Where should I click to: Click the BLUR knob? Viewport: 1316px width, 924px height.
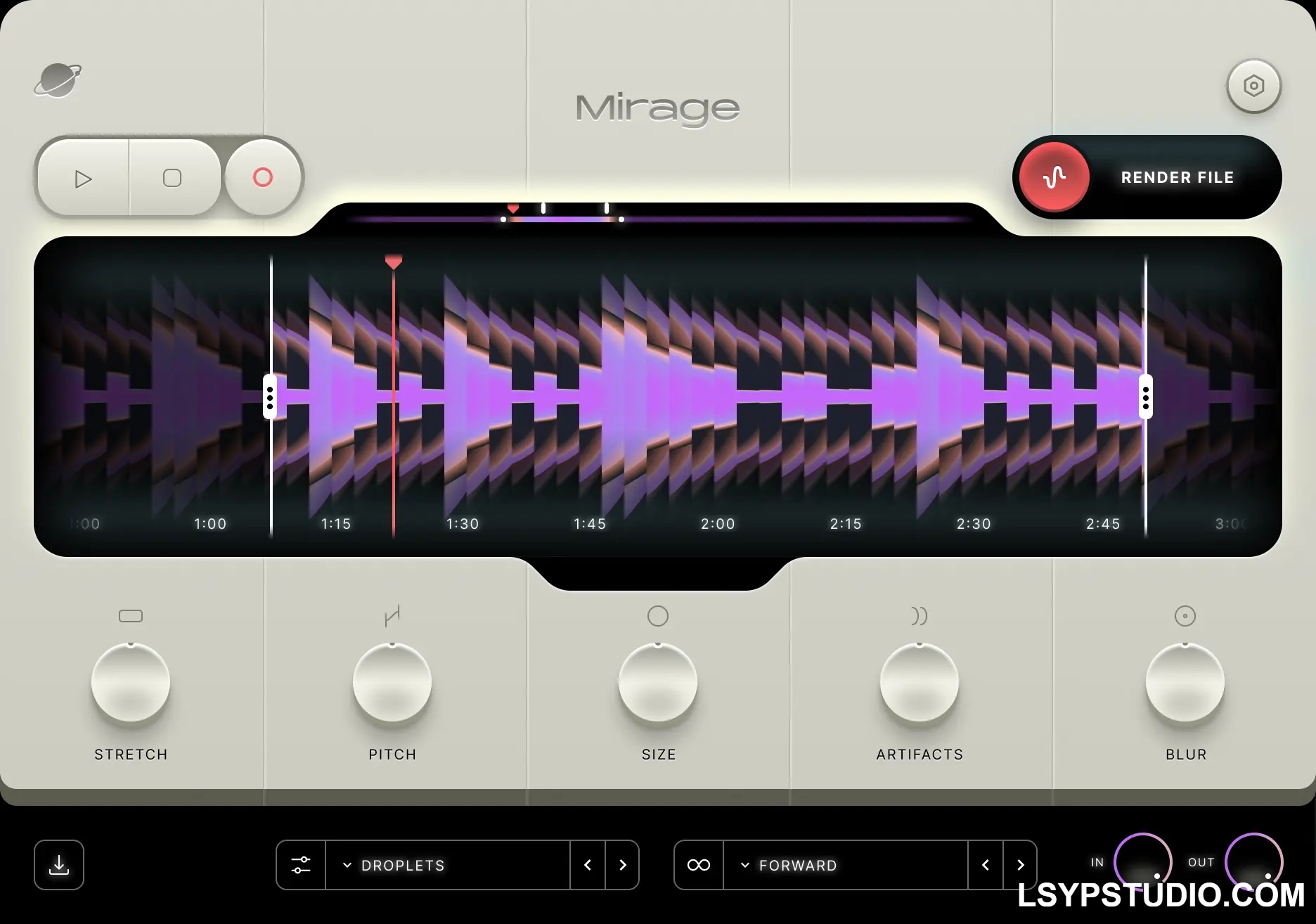(x=1185, y=682)
